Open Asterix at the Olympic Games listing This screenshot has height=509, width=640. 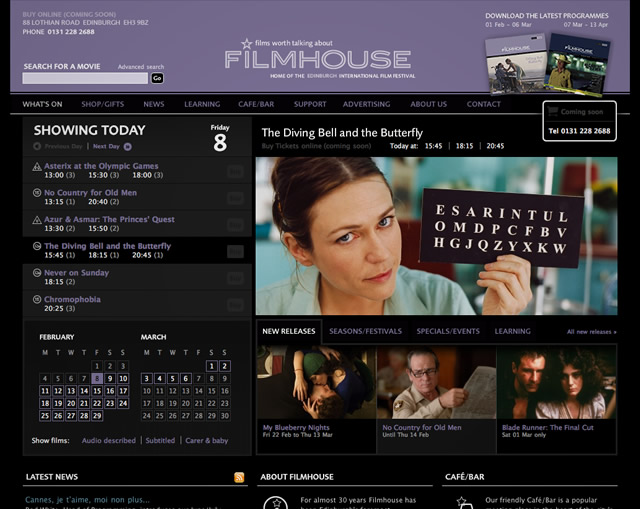[x=101, y=166]
